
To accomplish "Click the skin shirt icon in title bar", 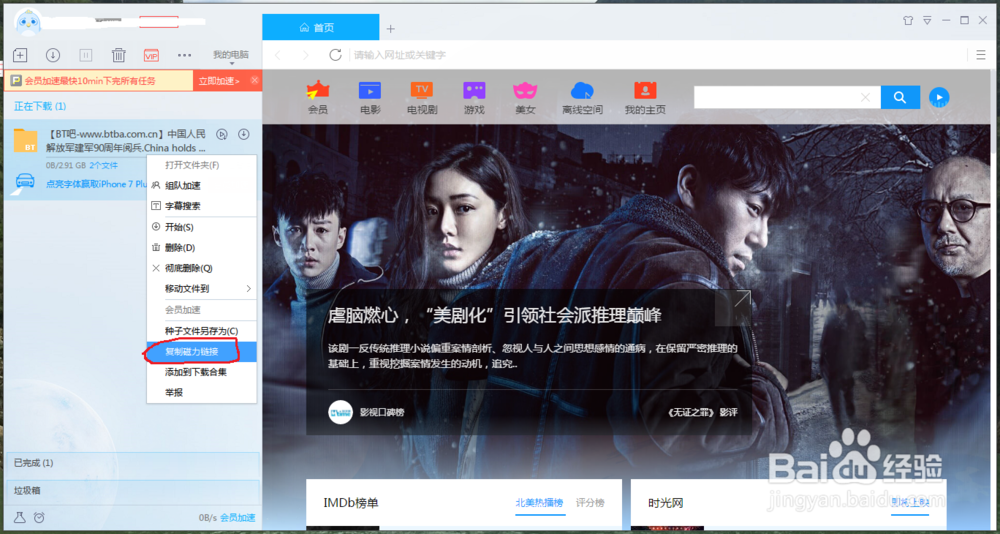I will [x=908, y=20].
